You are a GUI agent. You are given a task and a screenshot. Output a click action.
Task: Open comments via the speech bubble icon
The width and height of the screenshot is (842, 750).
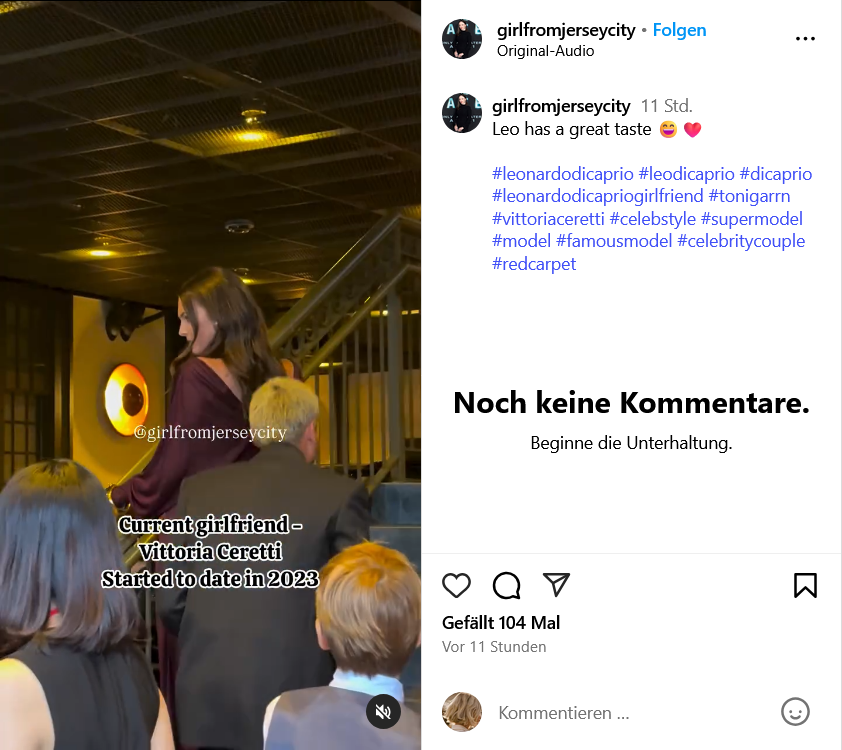(x=506, y=585)
